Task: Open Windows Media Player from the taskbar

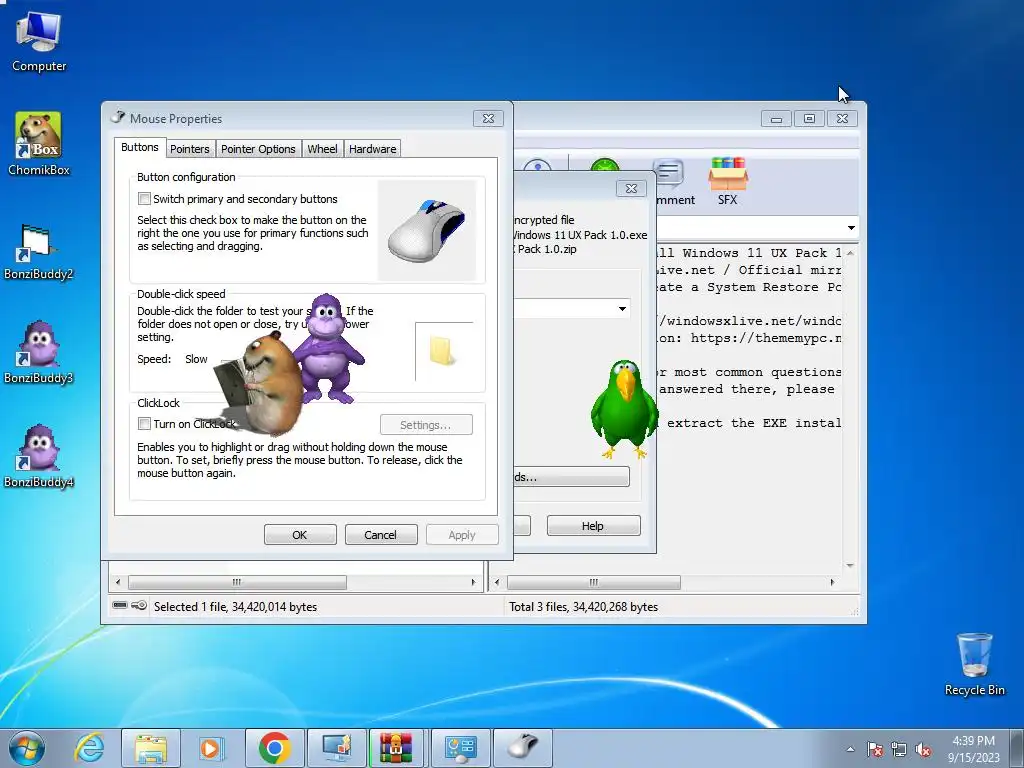Action: (211, 748)
